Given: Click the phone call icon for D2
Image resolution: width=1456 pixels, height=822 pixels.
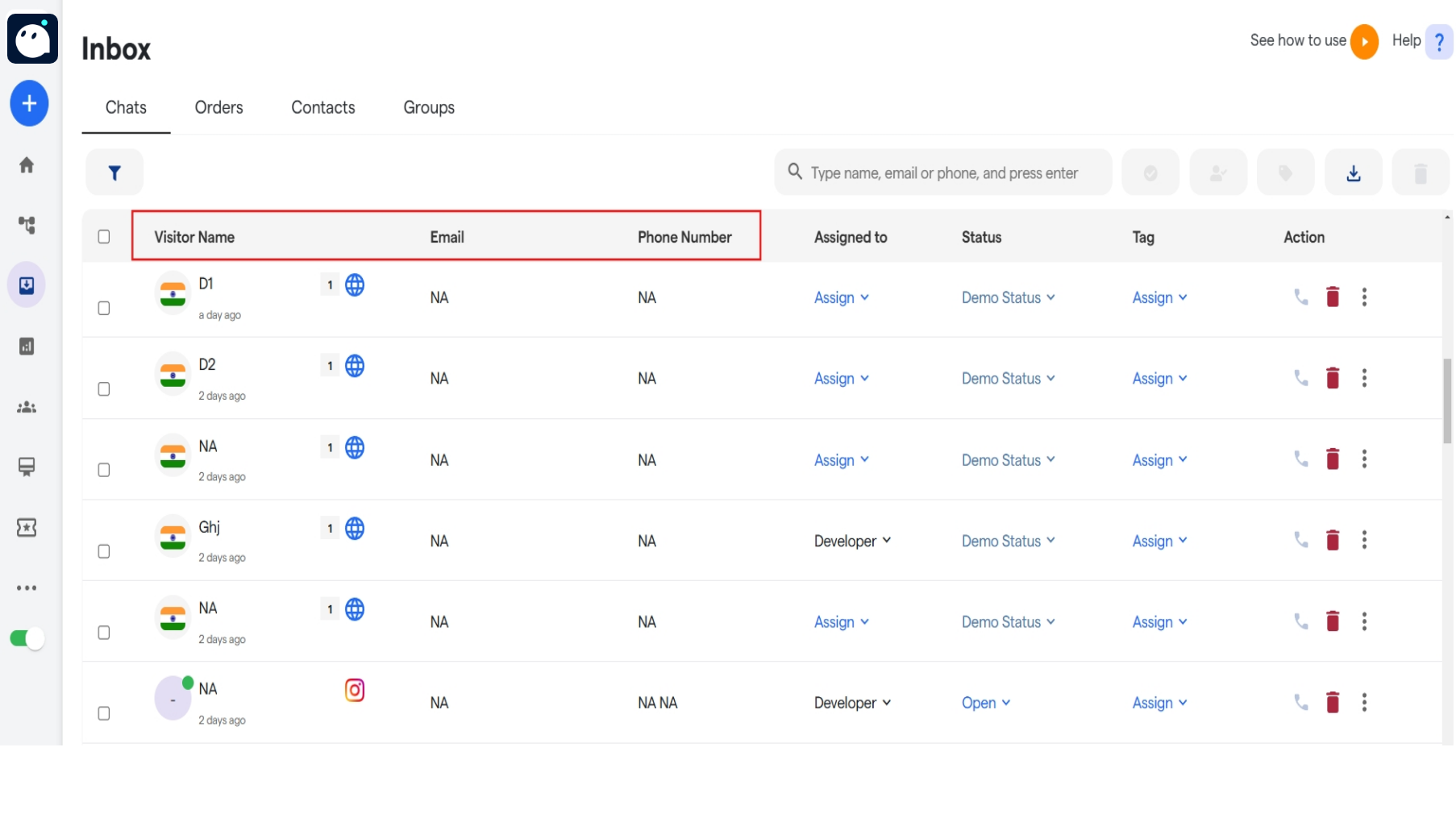Looking at the screenshot, I should tap(1300, 378).
